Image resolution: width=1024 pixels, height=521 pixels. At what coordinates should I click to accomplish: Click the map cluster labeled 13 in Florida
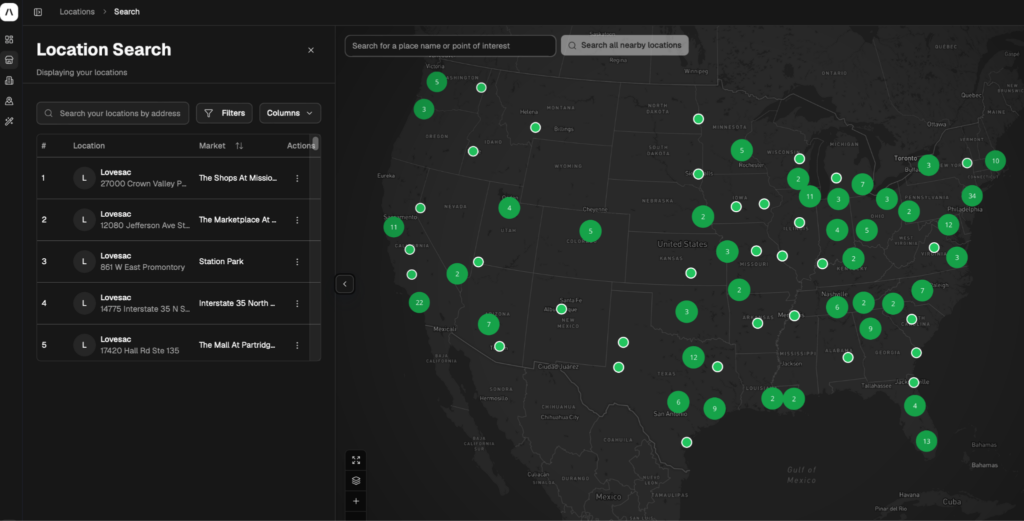927,441
